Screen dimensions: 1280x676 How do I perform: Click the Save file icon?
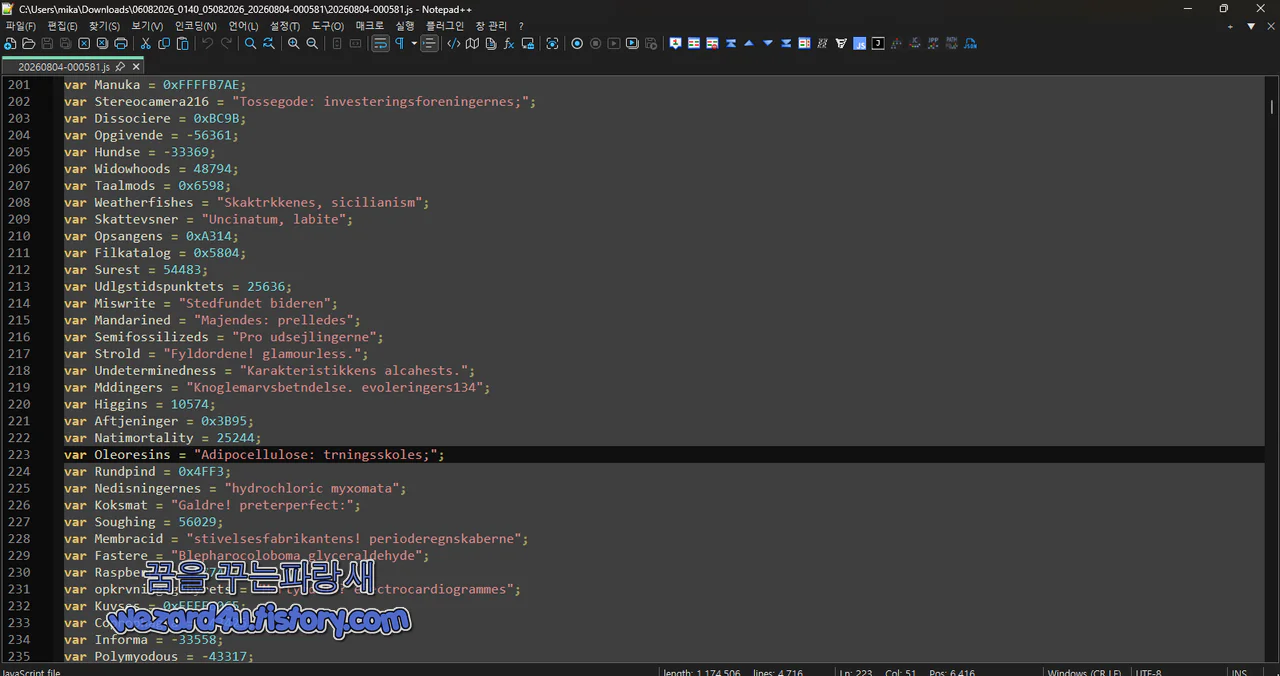pos(47,44)
